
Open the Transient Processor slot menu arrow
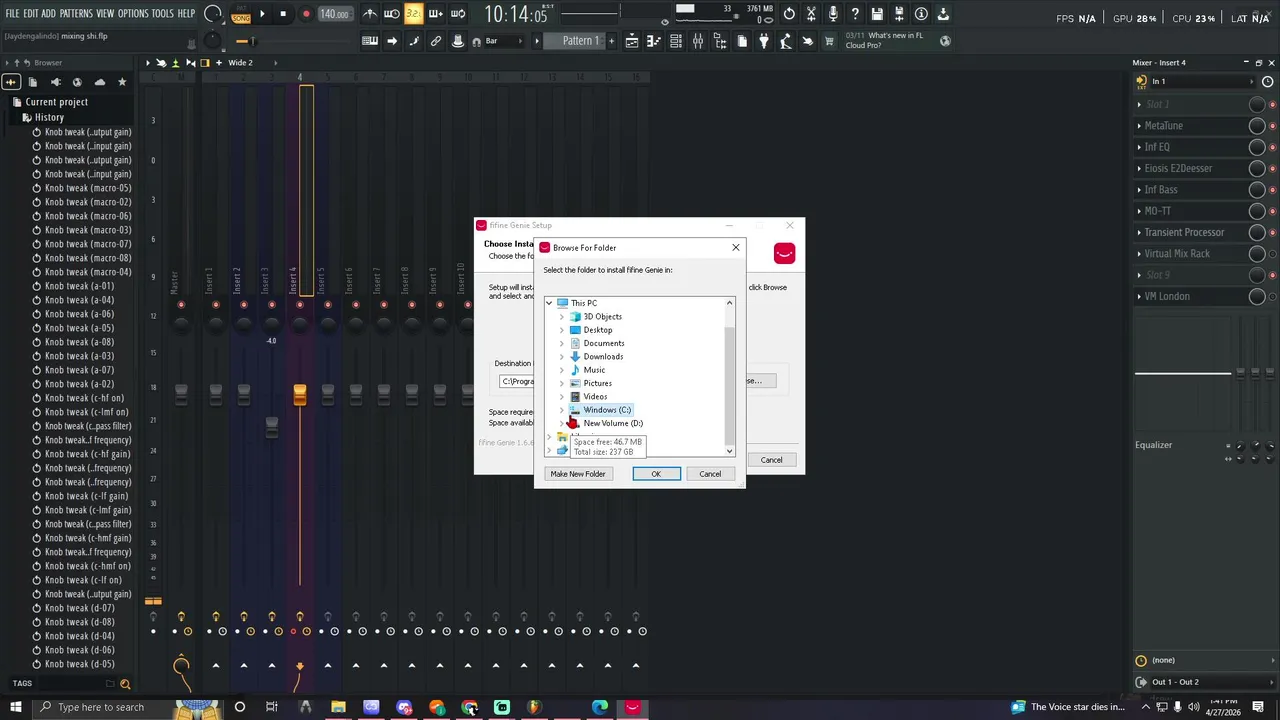(1139, 233)
